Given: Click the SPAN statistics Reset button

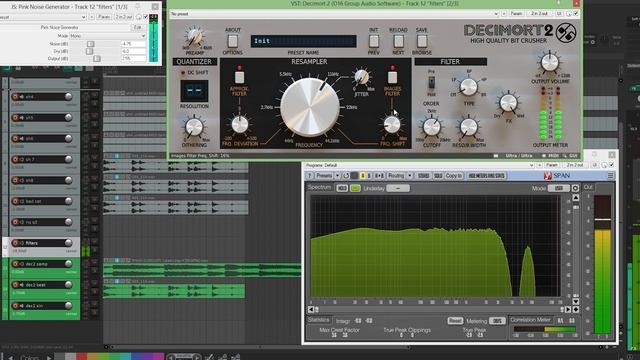Looking at the screenshot, I should (455, 321).
